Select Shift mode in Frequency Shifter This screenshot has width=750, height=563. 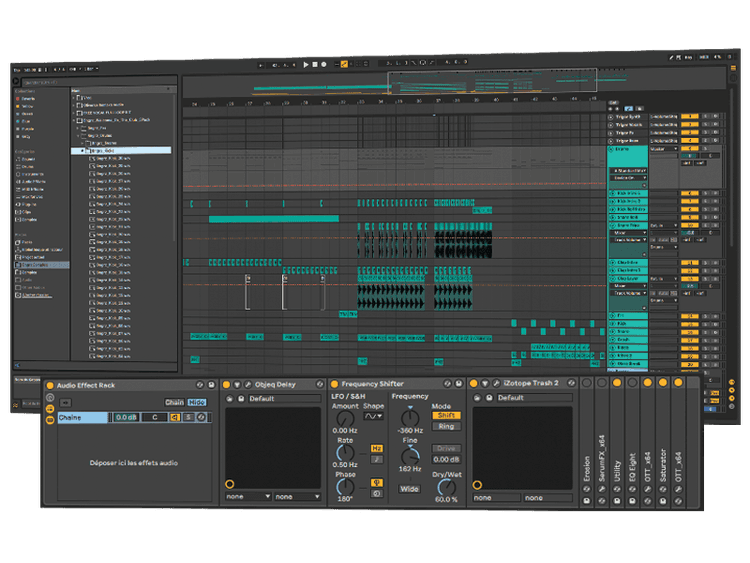(447, 415)
